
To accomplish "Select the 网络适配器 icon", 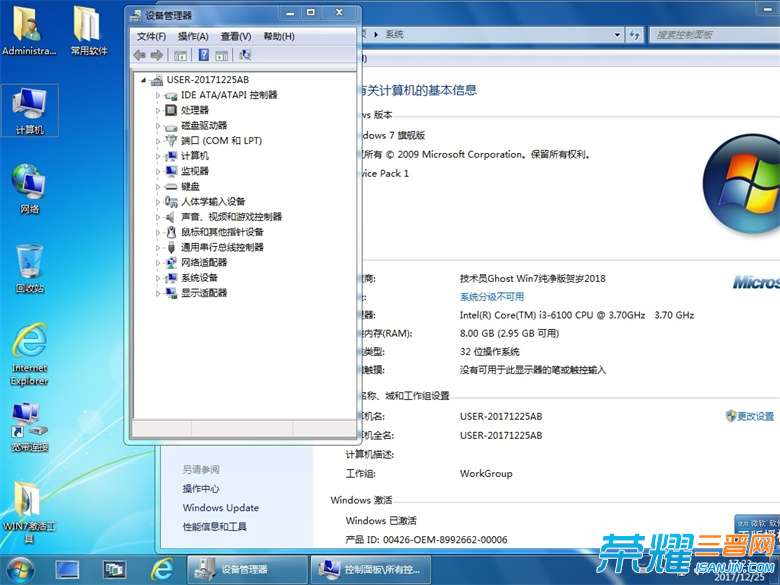I will tap(171, 262).
